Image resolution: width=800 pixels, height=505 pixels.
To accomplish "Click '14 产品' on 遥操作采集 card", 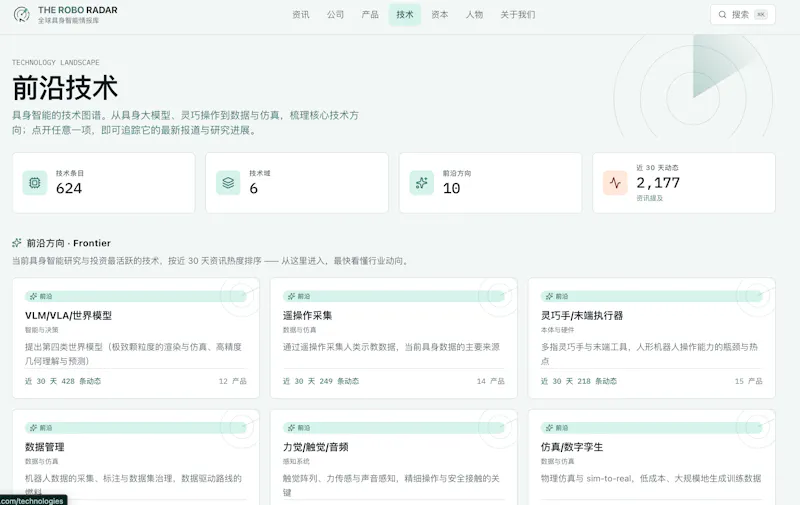I will pyautogui.click(x=491, y=381).
